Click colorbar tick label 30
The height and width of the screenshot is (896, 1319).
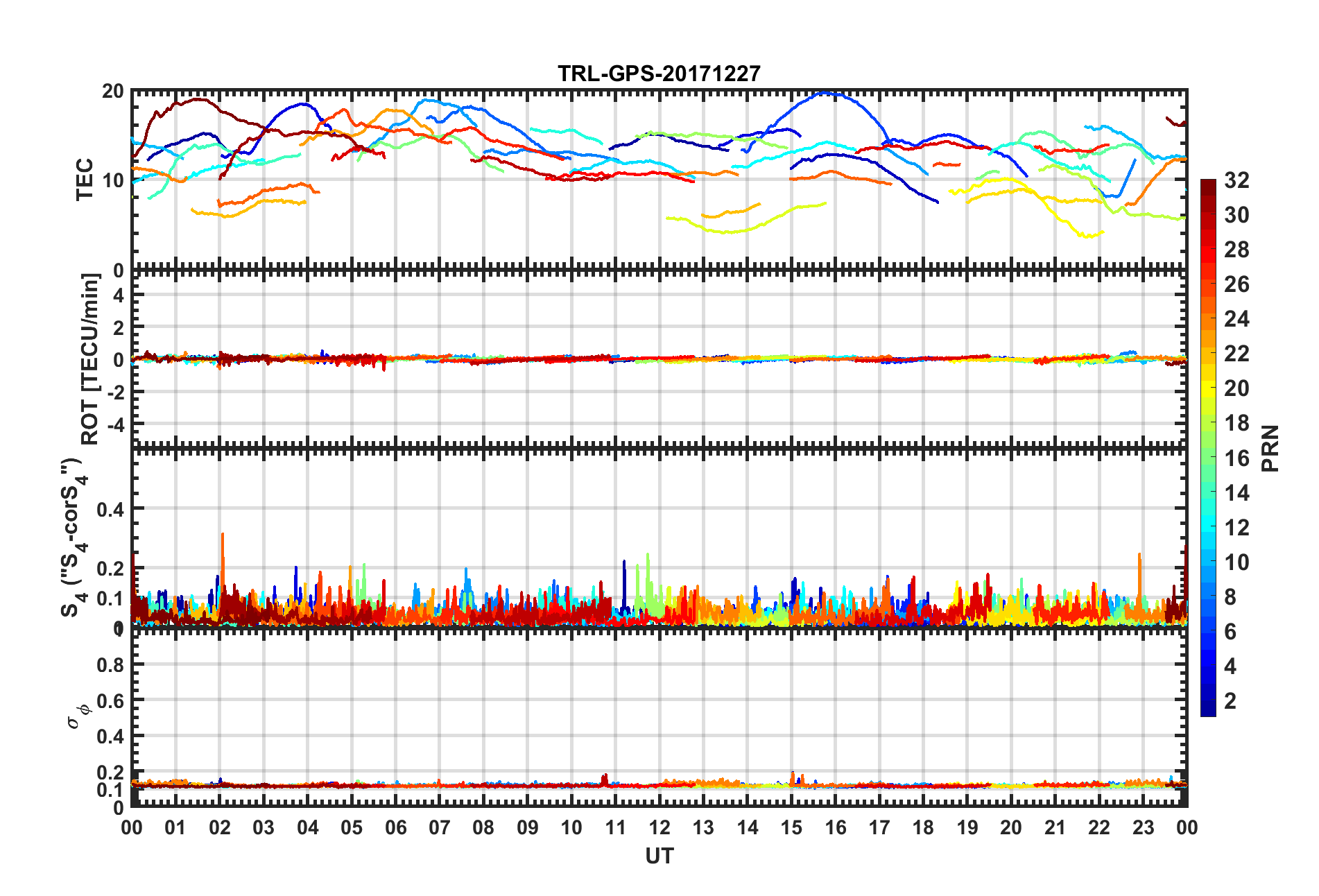point(1236,215)
